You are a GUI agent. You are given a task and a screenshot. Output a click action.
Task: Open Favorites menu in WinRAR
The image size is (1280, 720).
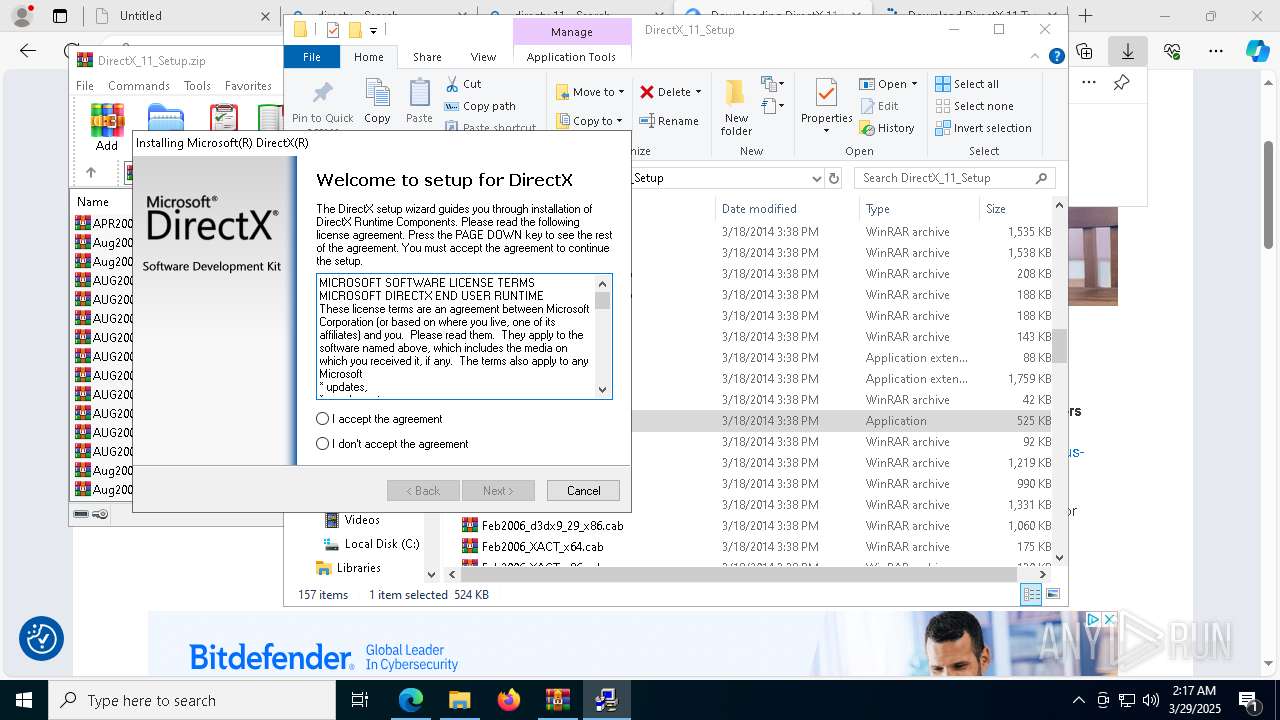pos(248,86)
